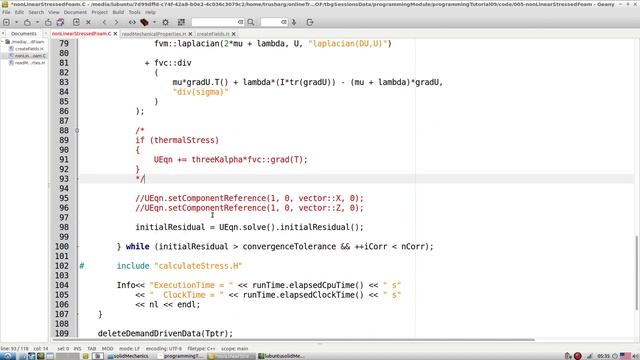Navigate back one location arrow
The height and width of the screenshot is (360, 640).
104,22
